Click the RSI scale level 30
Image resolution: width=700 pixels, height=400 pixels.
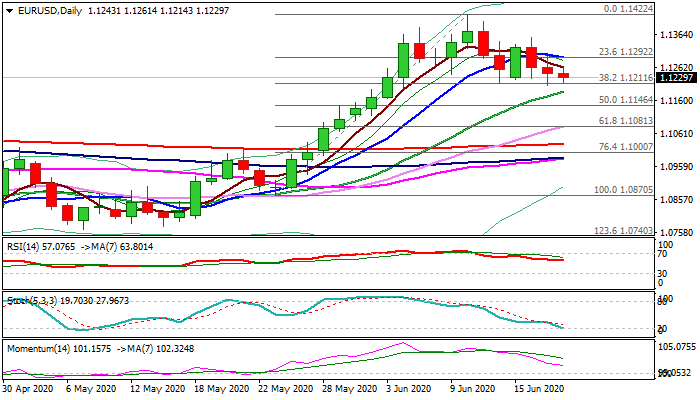(x=663, y=274)
